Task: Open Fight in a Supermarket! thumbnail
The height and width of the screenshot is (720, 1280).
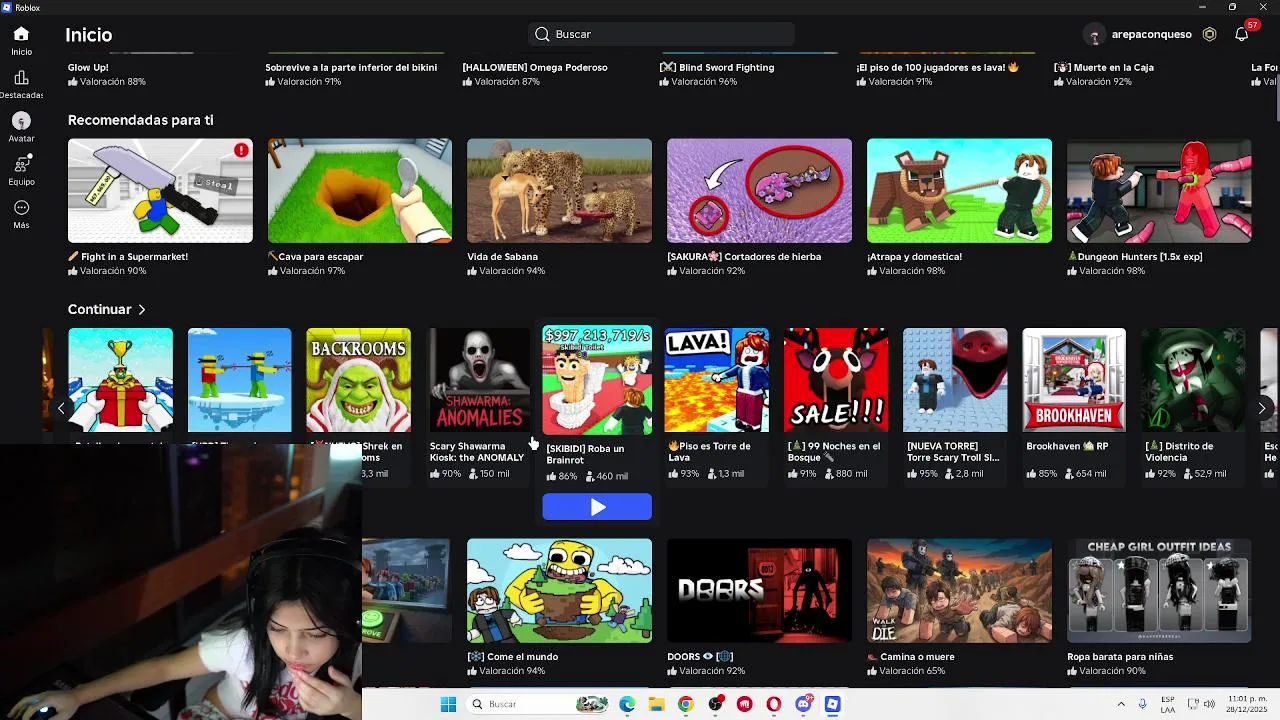Action: pyautogui.click(x=160, y=191)
